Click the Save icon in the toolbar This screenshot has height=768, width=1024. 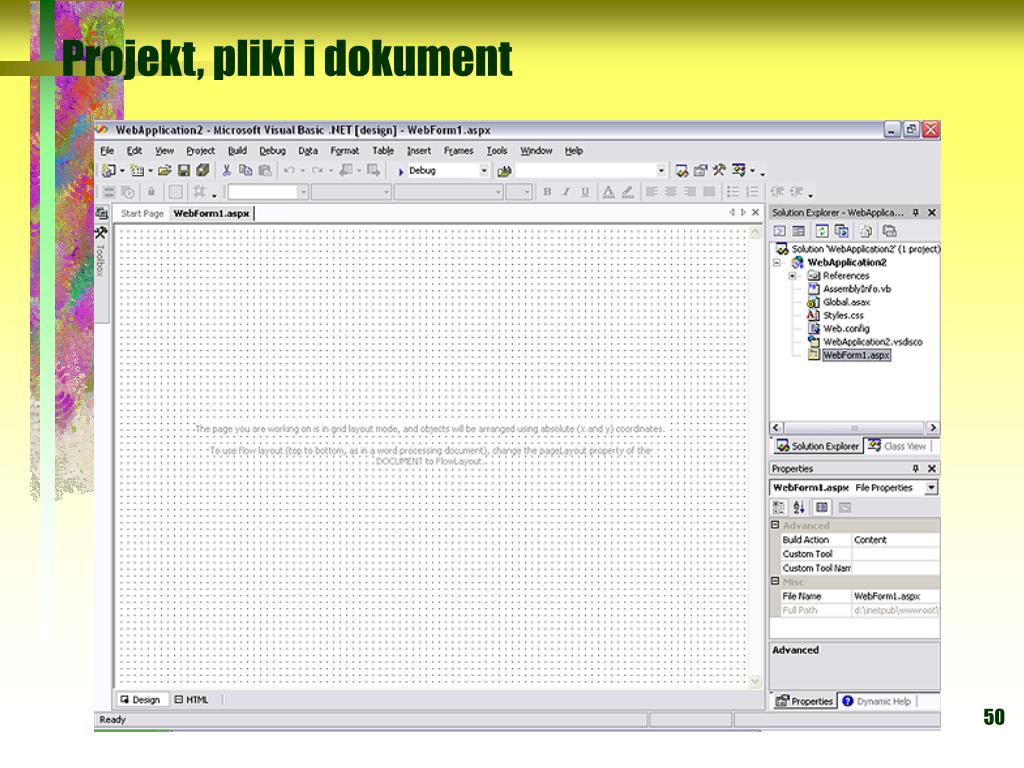(x=184, y=171)
